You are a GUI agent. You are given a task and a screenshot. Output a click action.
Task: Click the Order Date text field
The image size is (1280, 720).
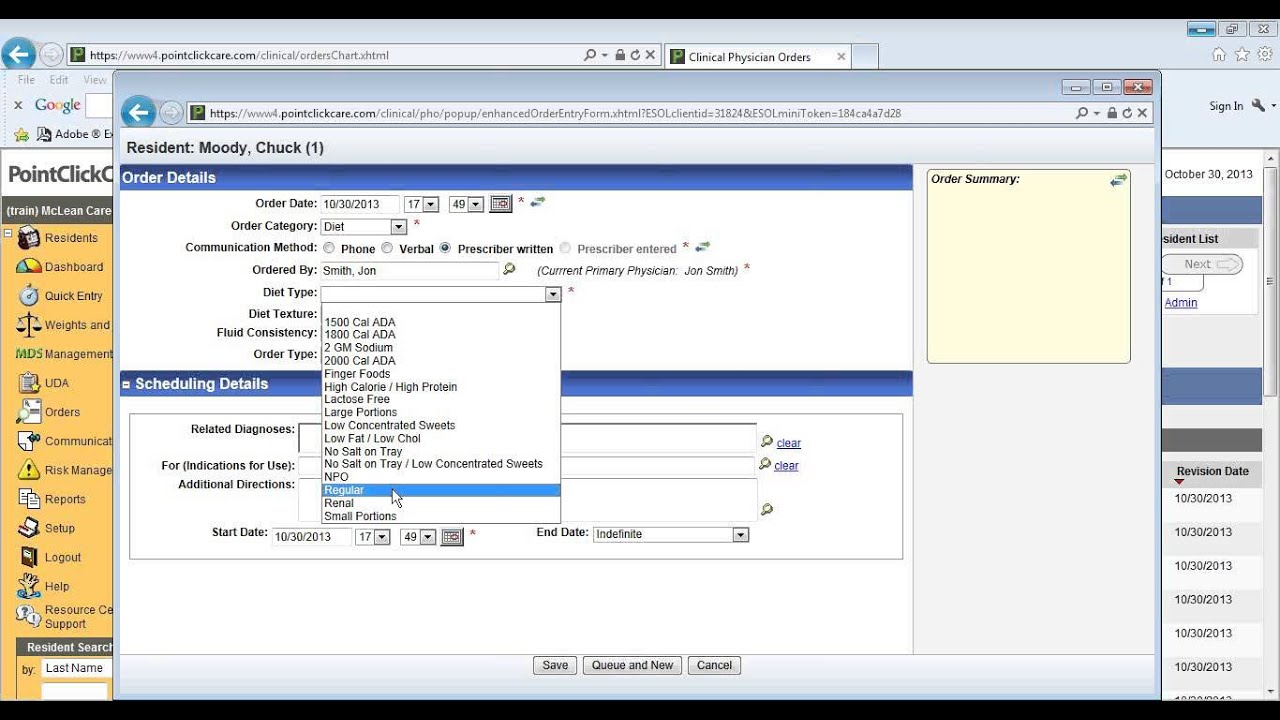(x=359, y=204)
